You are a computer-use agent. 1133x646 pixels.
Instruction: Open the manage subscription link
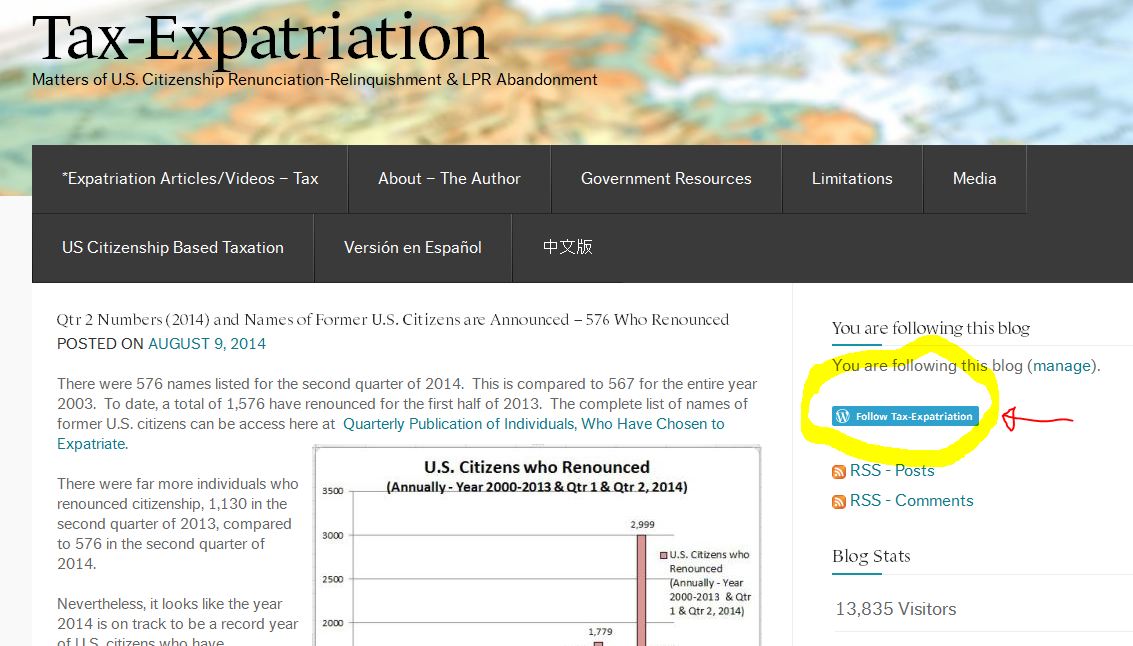coord(1062,366)
